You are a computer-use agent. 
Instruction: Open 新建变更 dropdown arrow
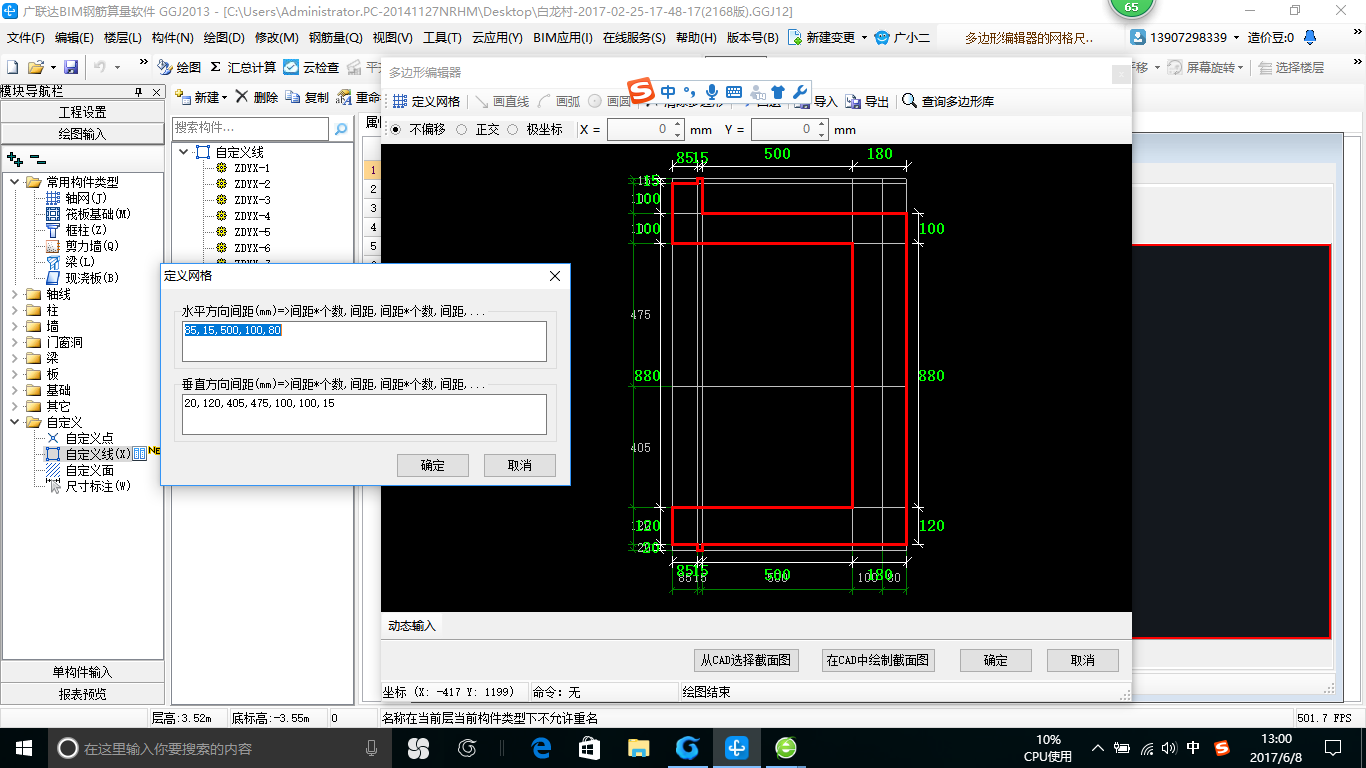tap(864, 38)
